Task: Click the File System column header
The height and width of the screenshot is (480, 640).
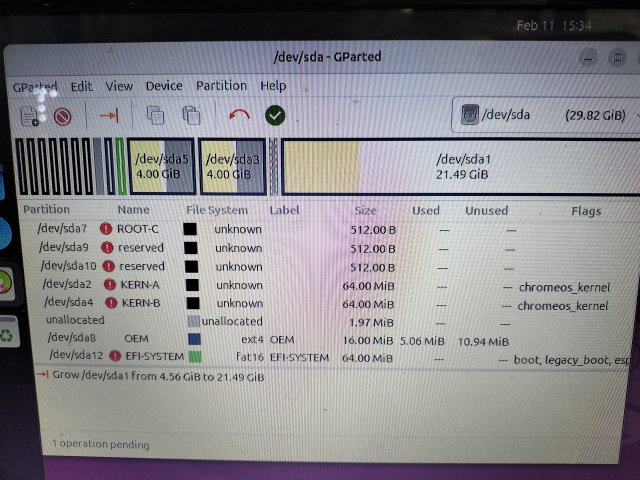Action: point(217,211)
